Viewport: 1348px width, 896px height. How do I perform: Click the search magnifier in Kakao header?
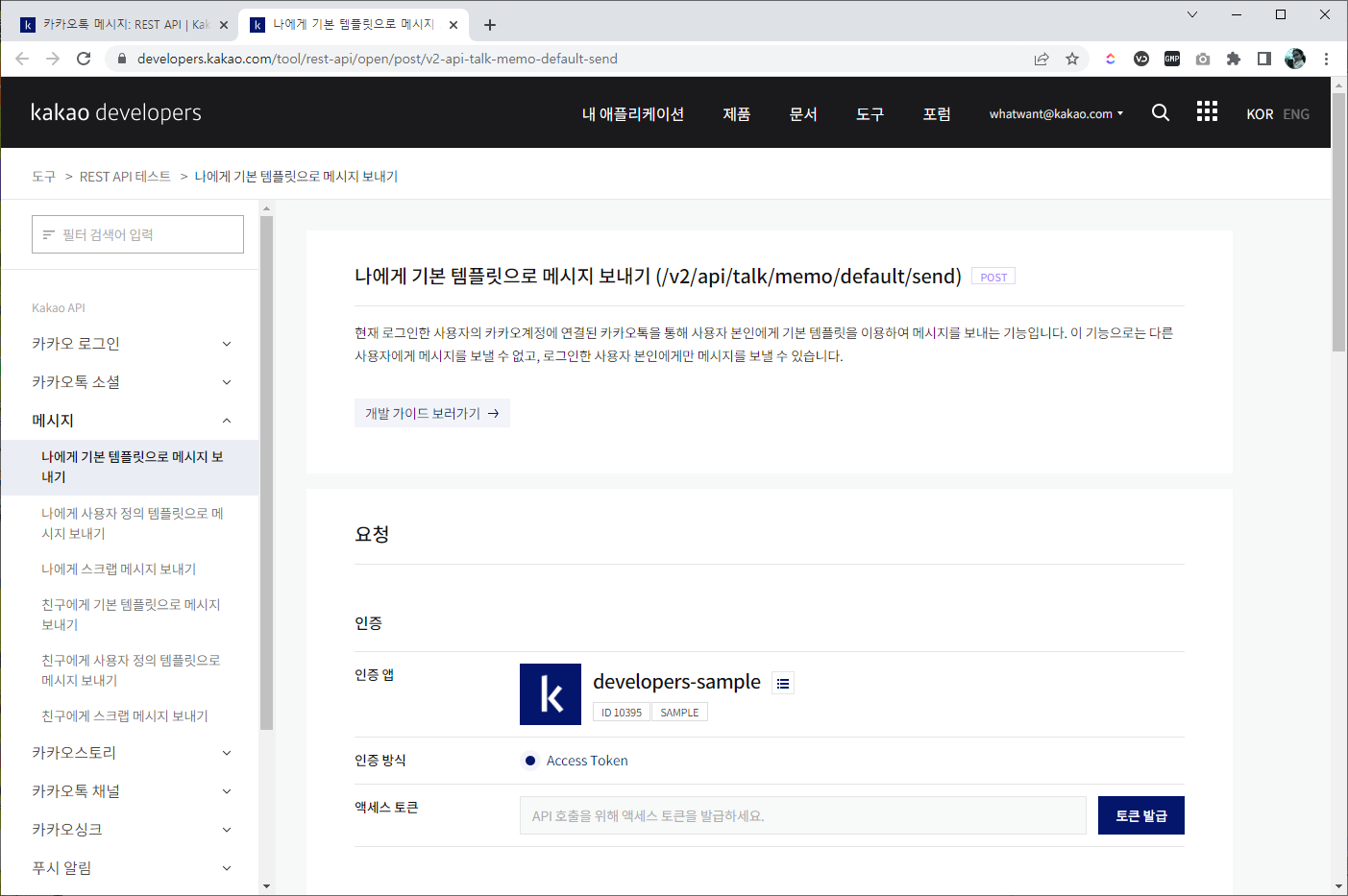pyautogui.click(x=1161, y=112)
